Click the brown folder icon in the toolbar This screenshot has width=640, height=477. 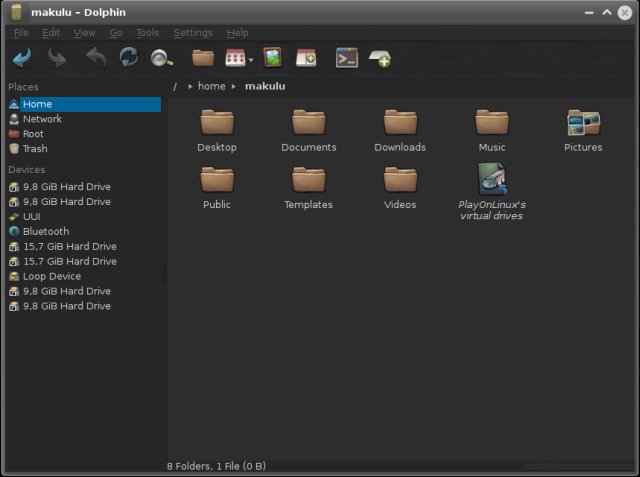click(x=203, y=58)
